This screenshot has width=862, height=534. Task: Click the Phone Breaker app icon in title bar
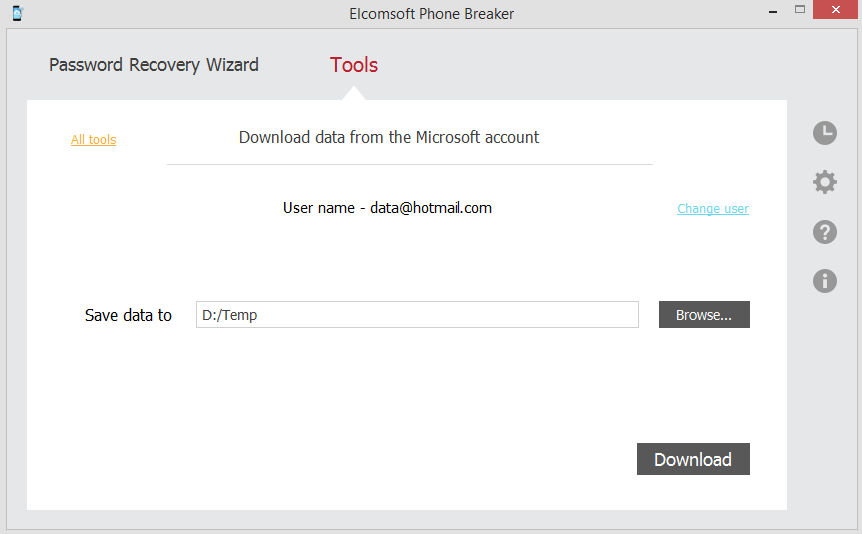tap(17, 13)
